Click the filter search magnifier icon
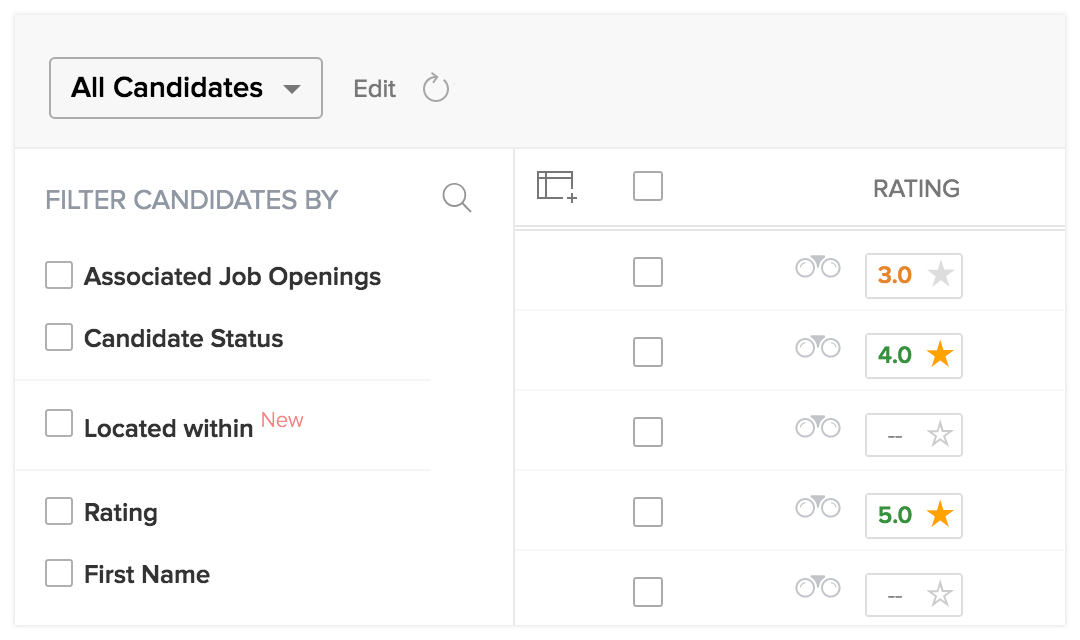1080x640 pixels. click(457, 198)
